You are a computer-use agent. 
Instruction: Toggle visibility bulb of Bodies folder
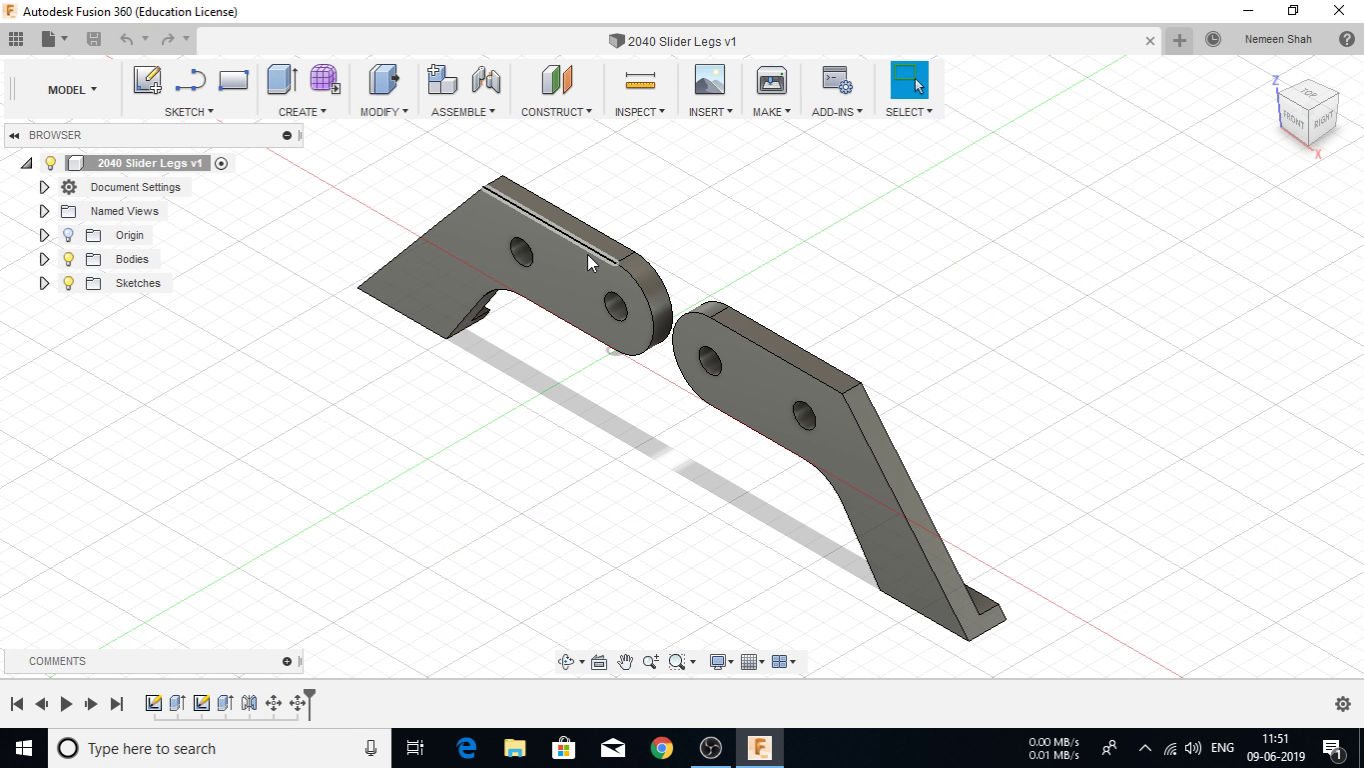pyautogui.click(x=68, y=259)
